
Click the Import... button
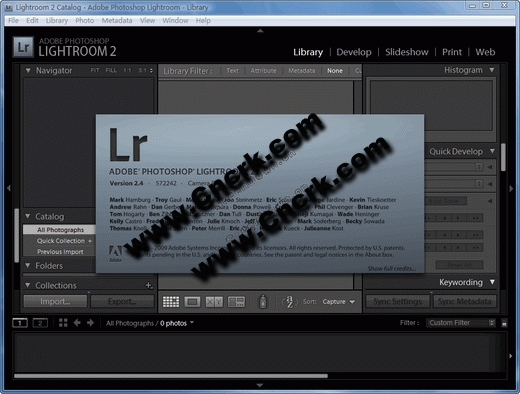[x=55, y=302]
